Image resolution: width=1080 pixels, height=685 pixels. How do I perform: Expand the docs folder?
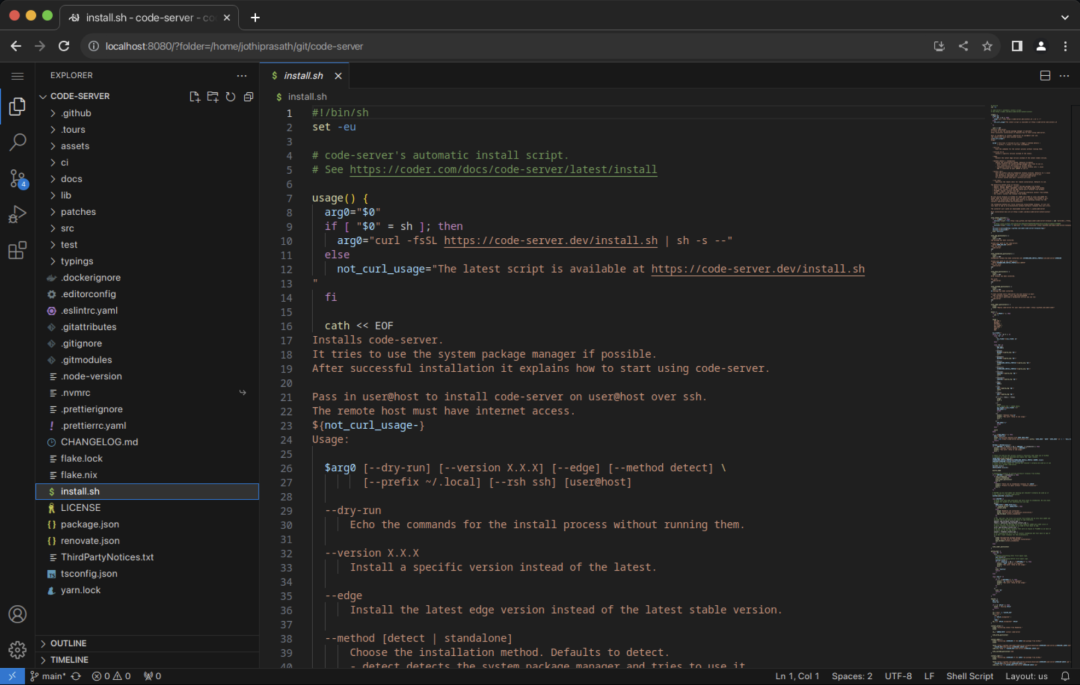pos(147,179)
